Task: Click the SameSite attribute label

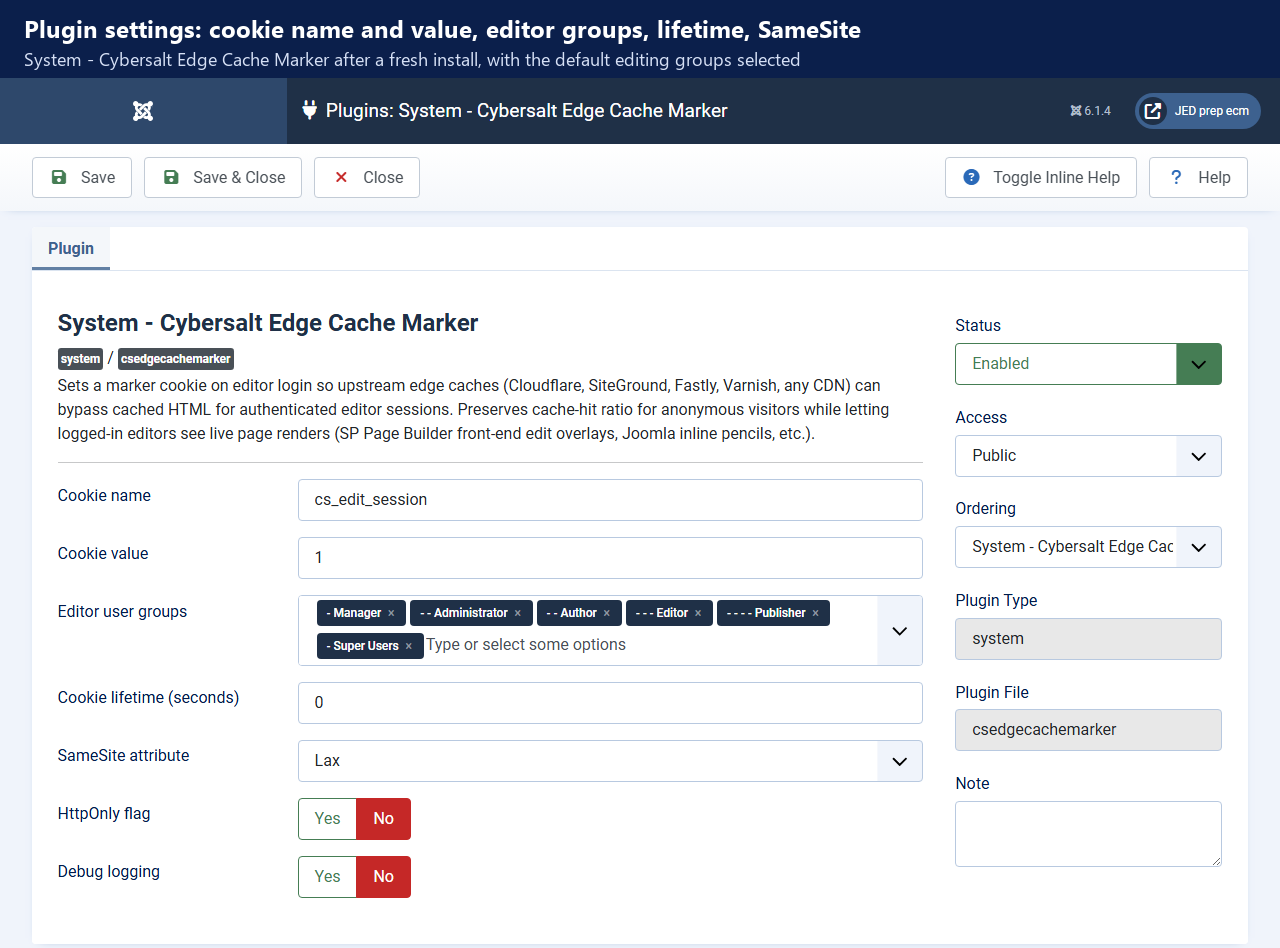Action: [123, 756]
